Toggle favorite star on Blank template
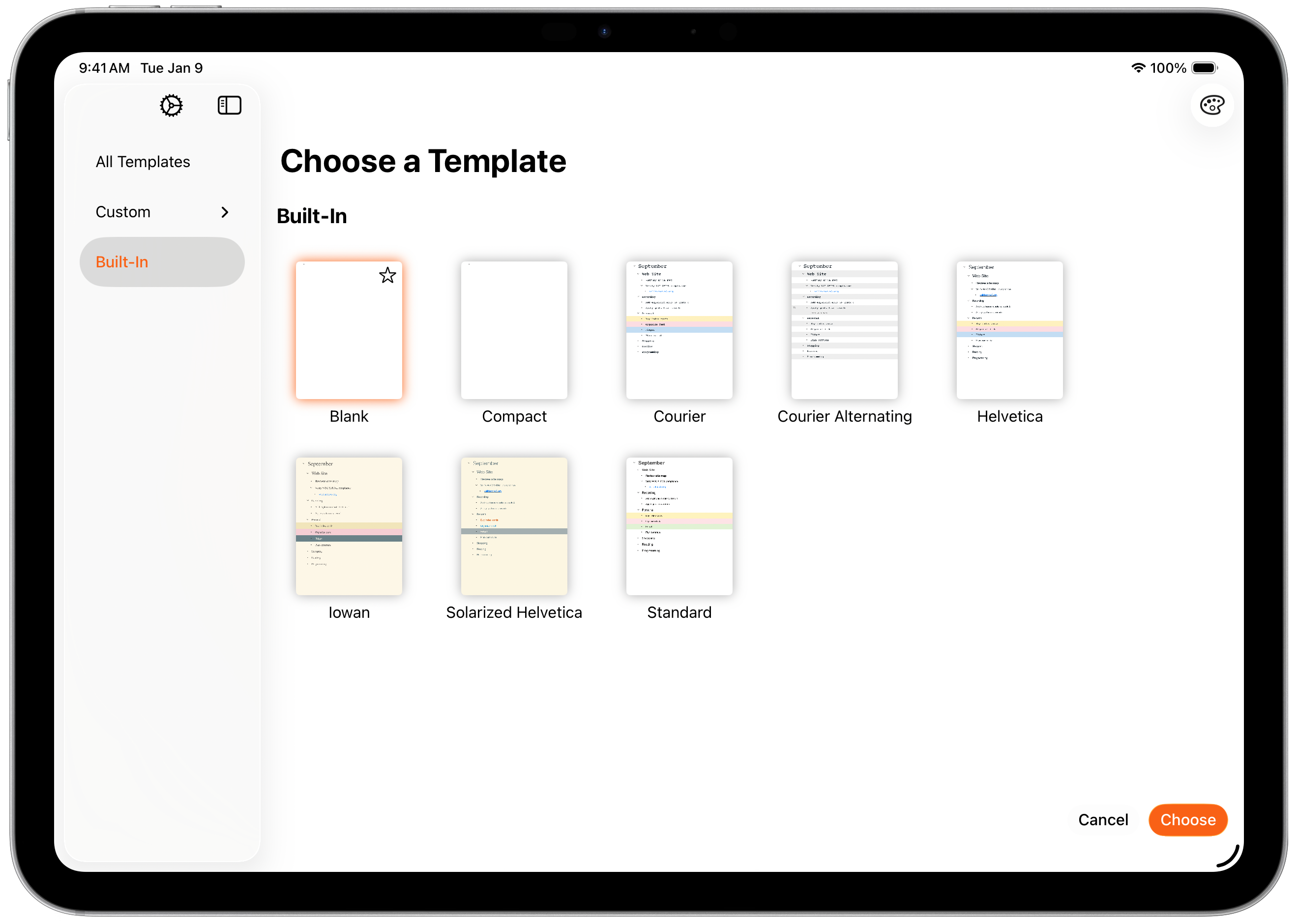Screen dimensions: 1298x924 click(387, 276)
